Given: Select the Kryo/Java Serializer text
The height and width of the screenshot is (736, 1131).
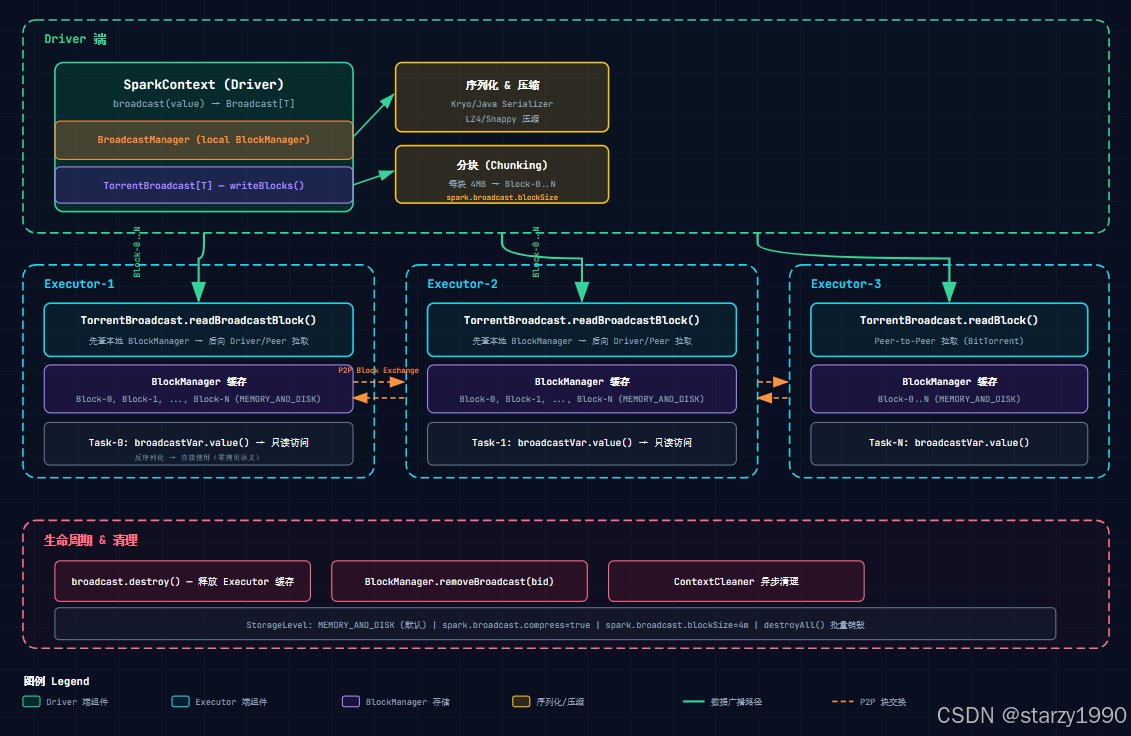Looking at the screenshot, I should point(502,104).
